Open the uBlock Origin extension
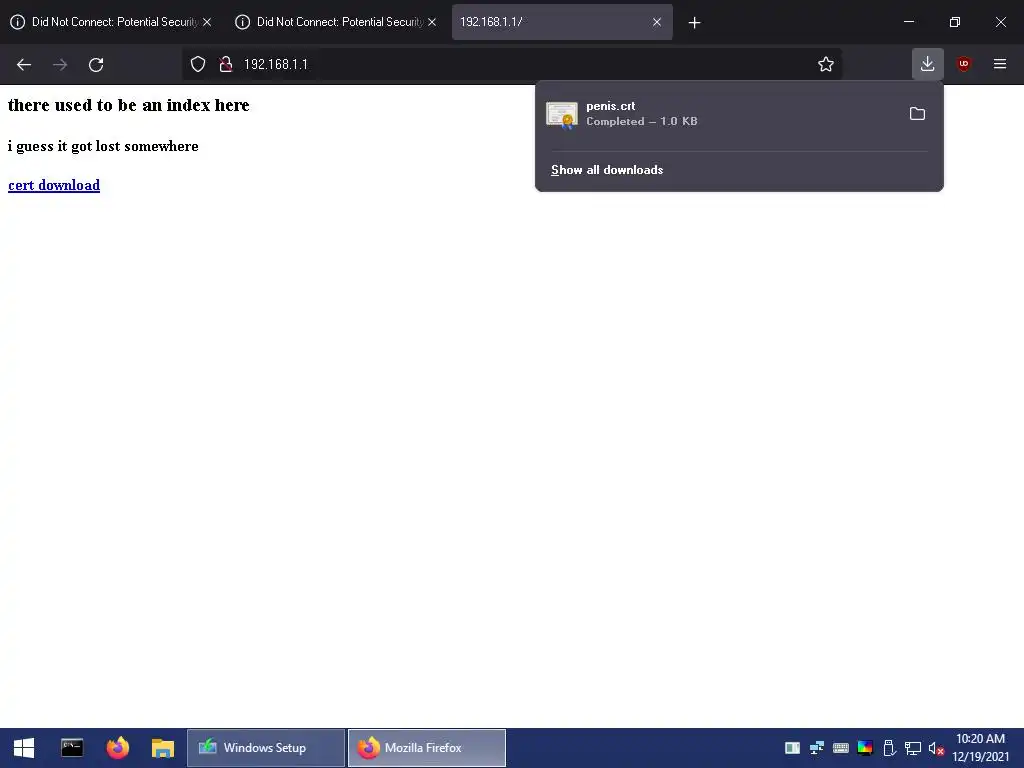1024x768 pixels. pyautogui.click(x=963, y=64)
